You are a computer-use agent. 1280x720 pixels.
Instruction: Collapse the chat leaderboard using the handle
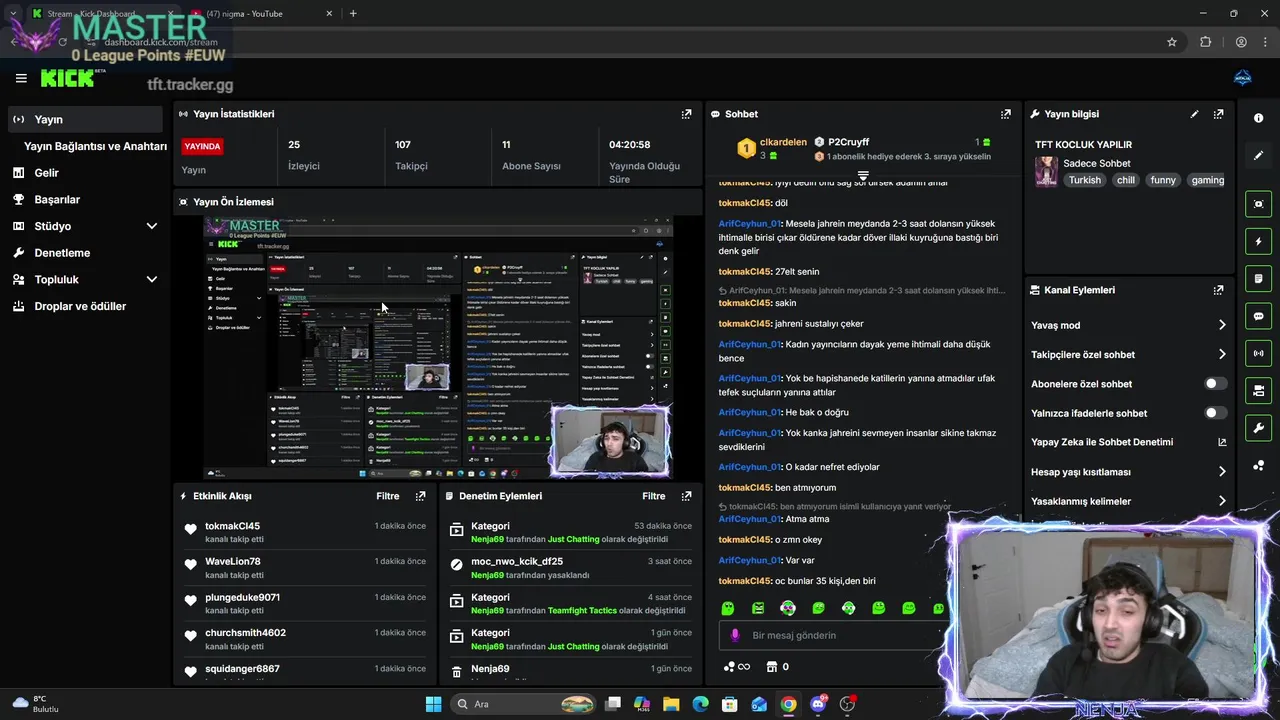[863, 175]
